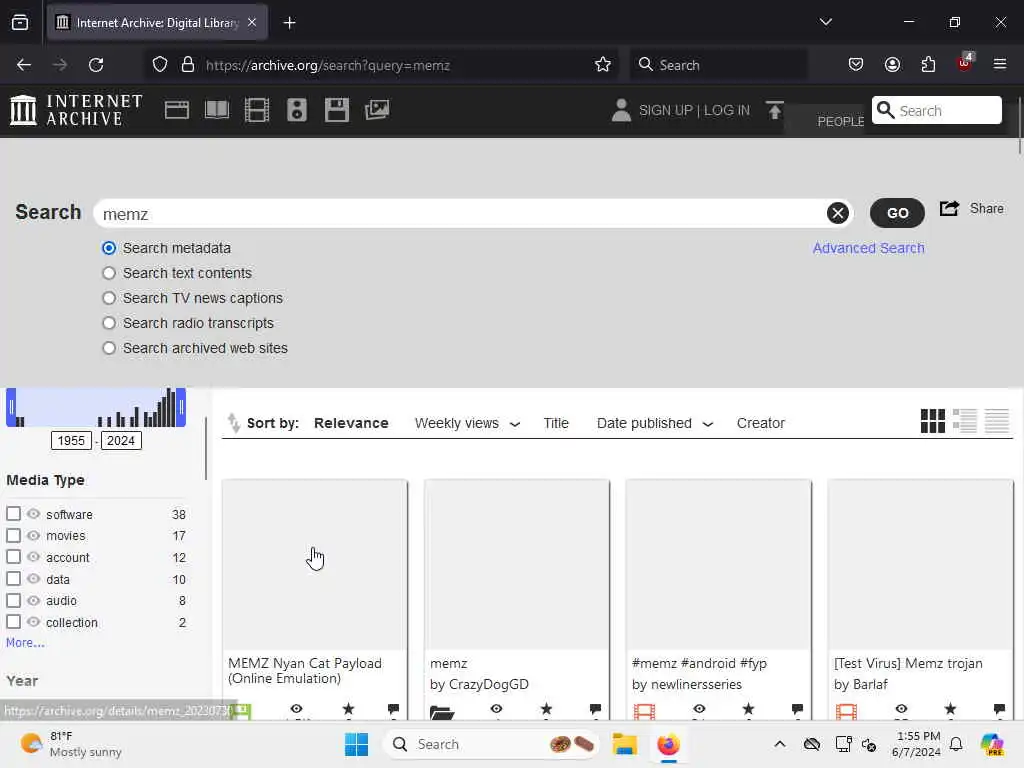Go back in browser history

tap(24, 65)
